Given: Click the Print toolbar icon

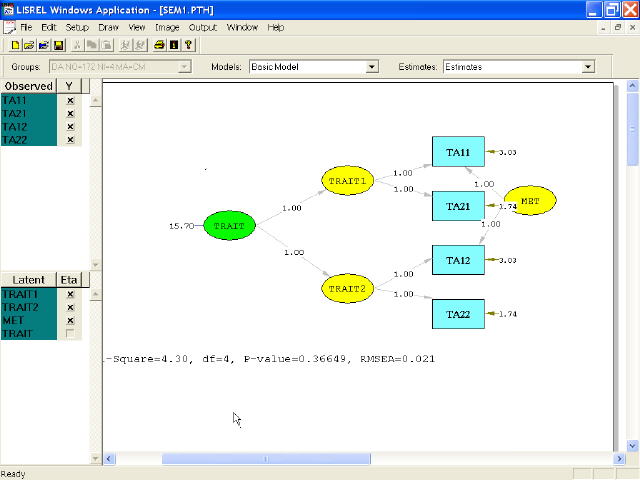Looking at the screenshot, I should point(159,45).
